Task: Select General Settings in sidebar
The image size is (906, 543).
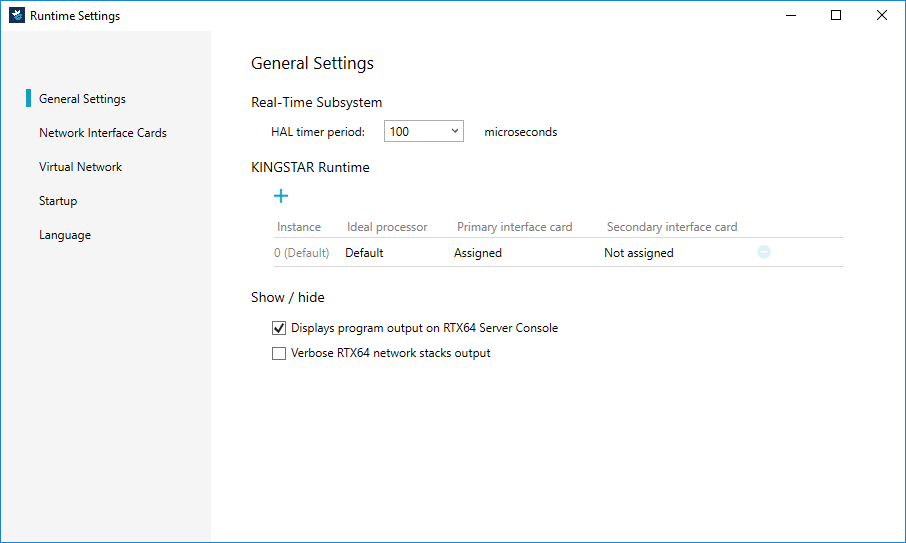Action: (x=82, y=99)
